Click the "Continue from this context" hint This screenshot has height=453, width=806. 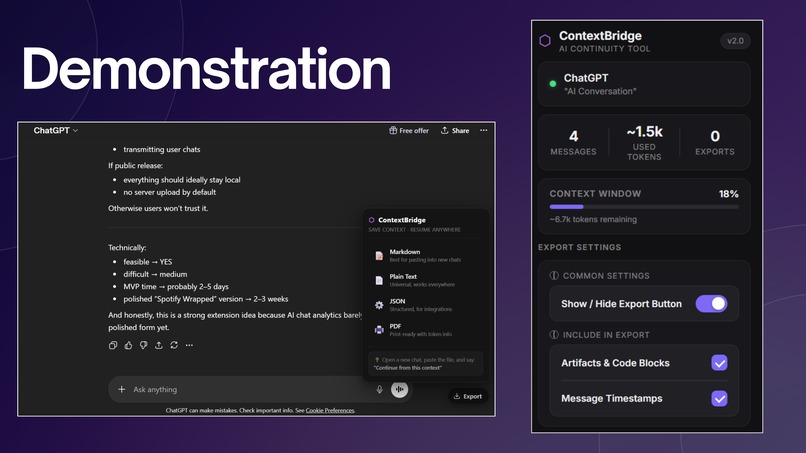tap(408, 368)
